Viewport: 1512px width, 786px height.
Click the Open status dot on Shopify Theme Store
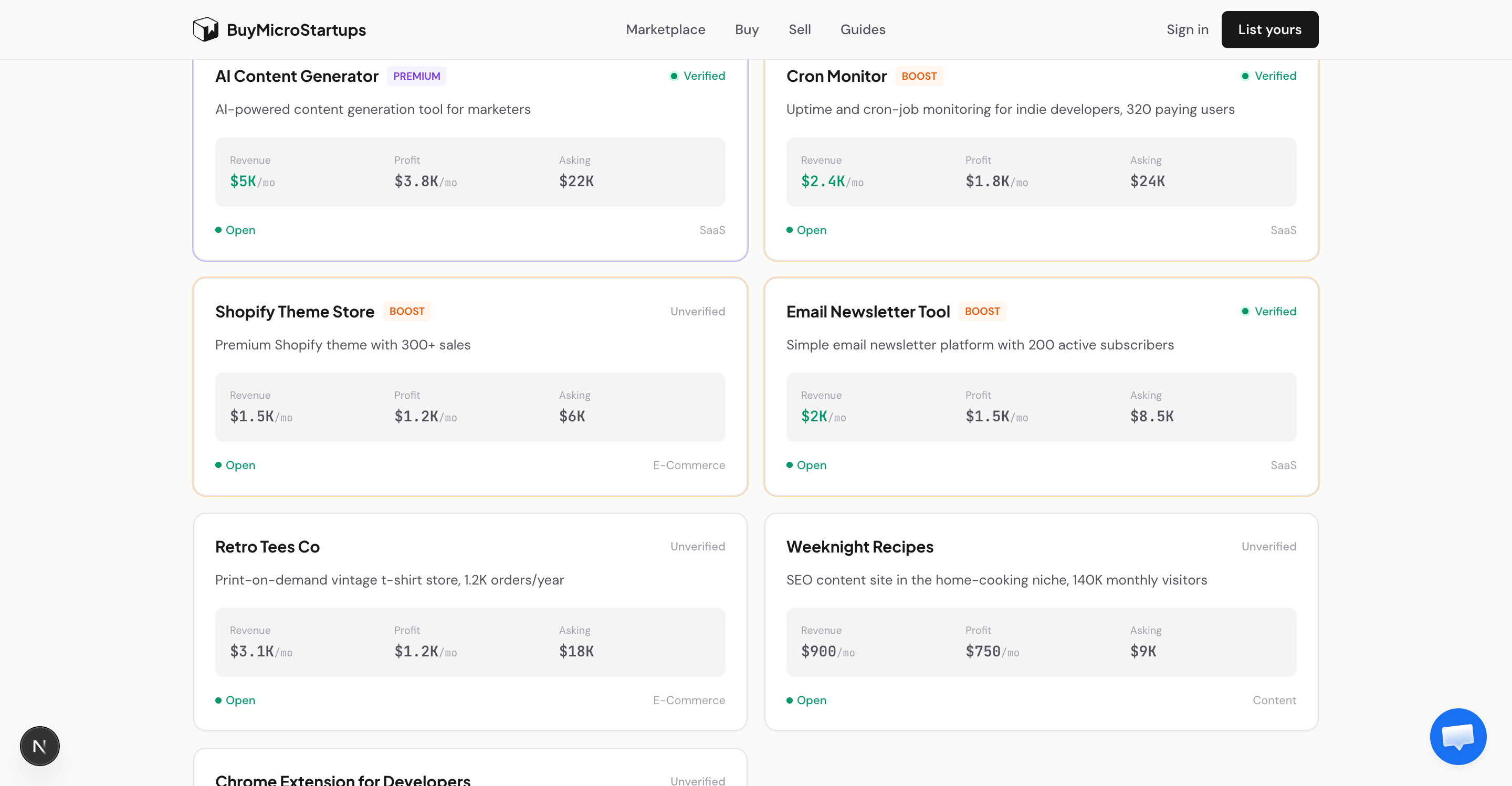218,465
